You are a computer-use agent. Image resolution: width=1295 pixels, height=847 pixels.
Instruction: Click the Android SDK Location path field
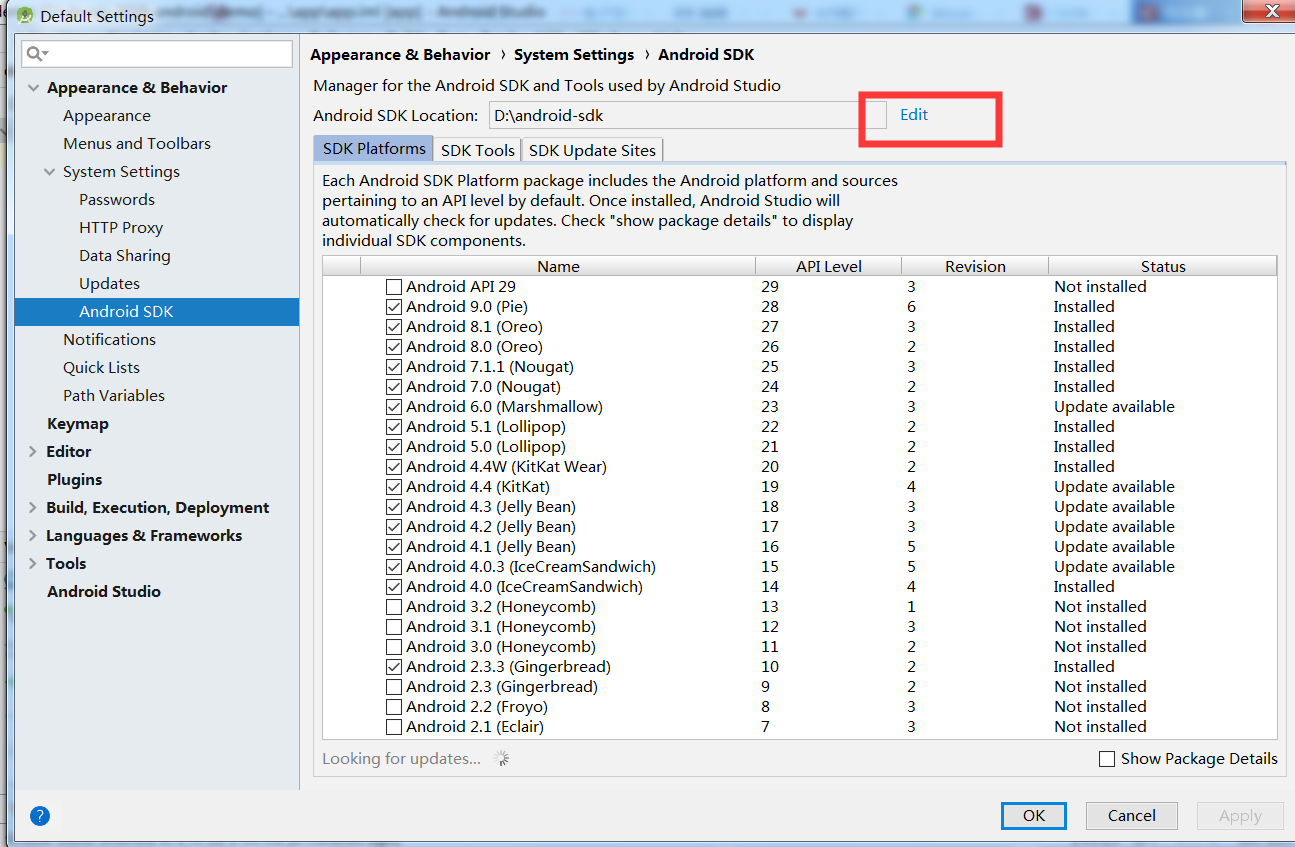click(x=687, y=115)
